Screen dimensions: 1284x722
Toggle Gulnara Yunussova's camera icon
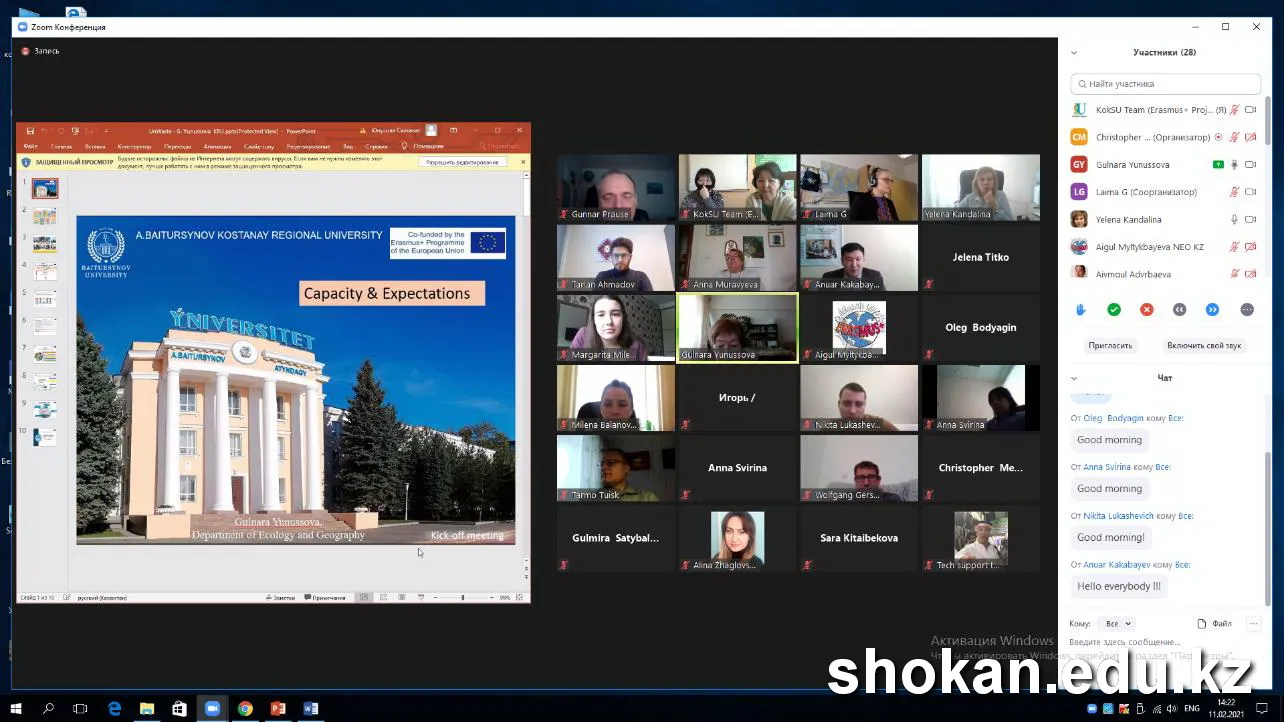click(x=1250, y=165)
